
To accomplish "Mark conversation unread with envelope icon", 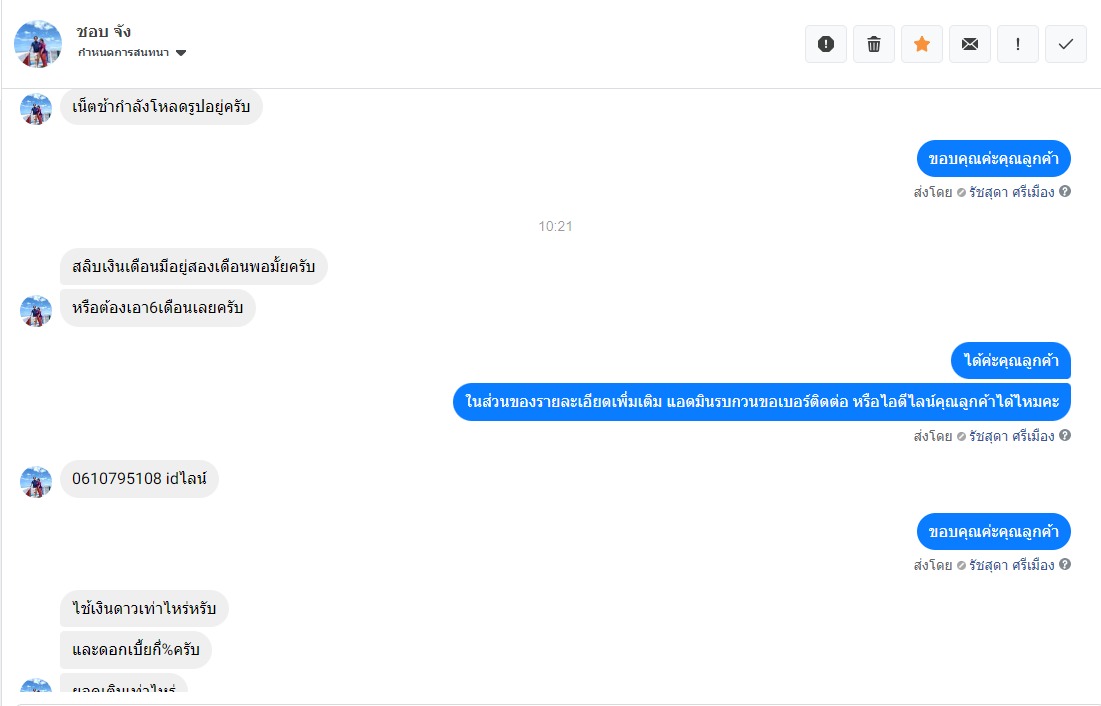I will coord(970,44).
